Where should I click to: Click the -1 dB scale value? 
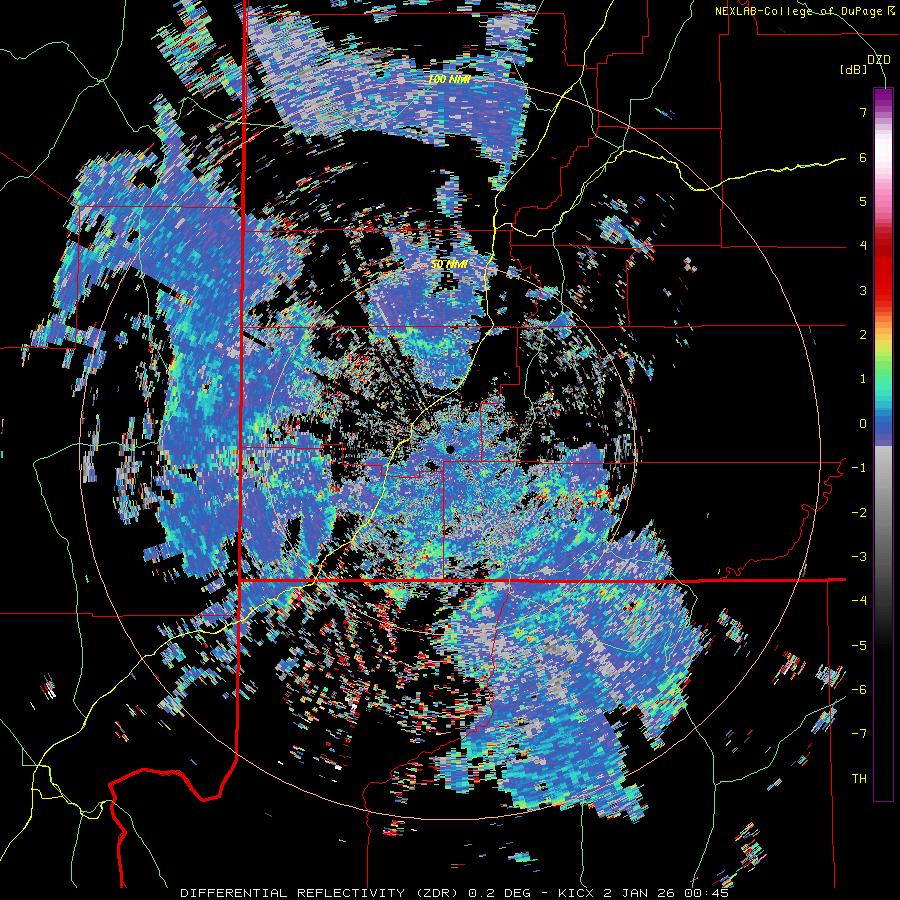[859, 468]
